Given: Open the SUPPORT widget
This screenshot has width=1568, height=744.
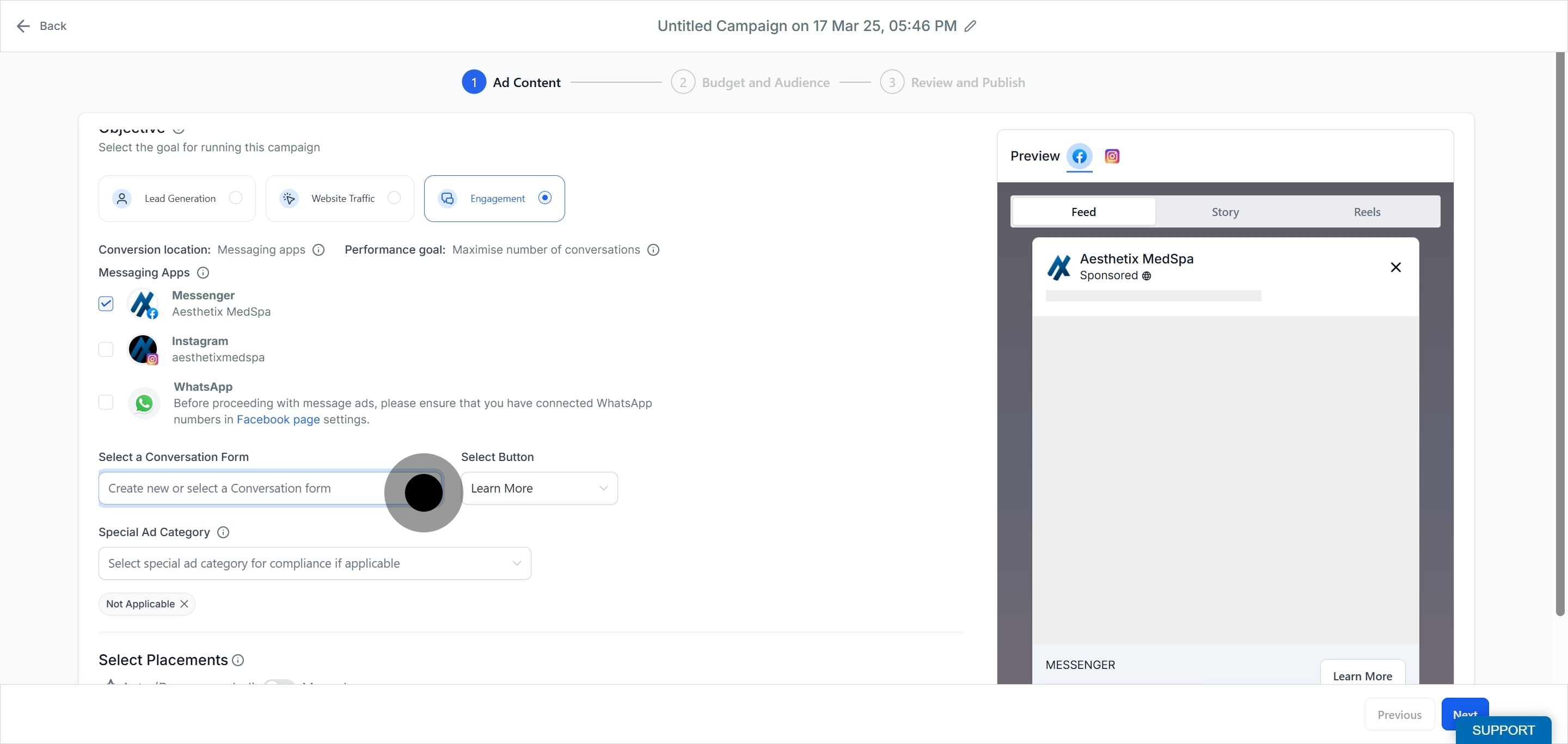Looking at the screenshot, I should 1503,730.
